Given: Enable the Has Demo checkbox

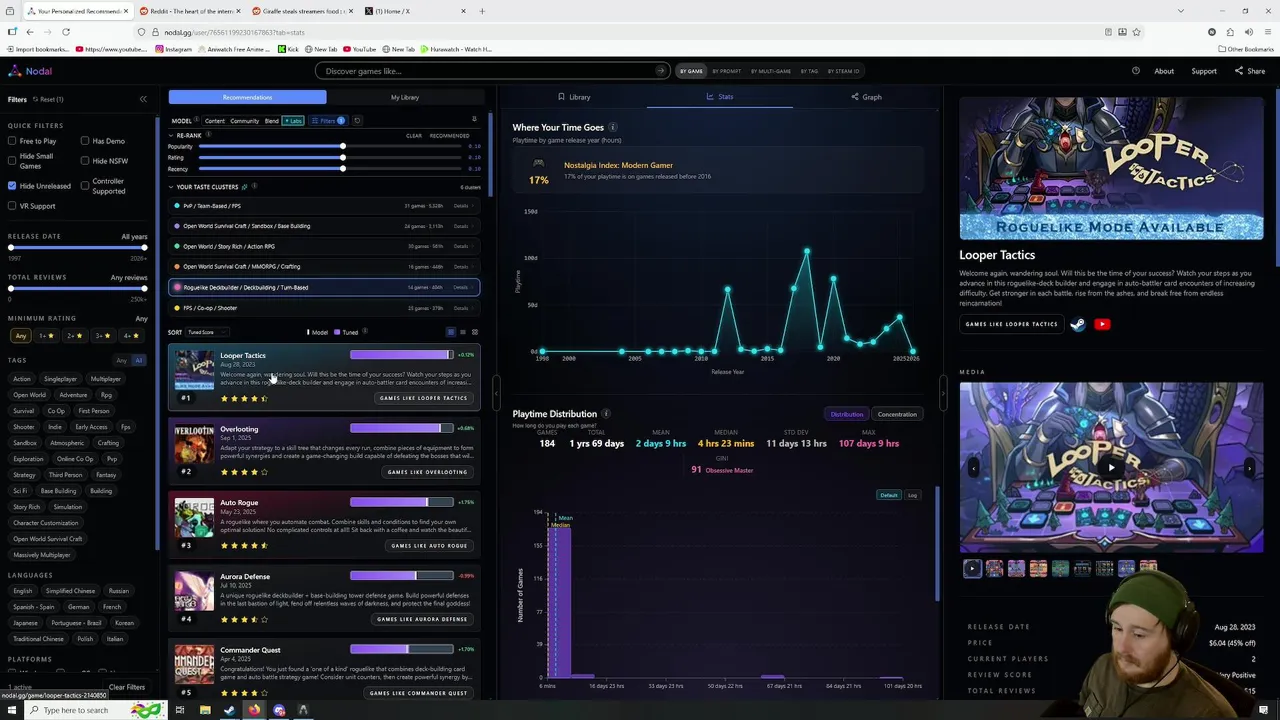Looking at the screenshot, I should (85, 141).
